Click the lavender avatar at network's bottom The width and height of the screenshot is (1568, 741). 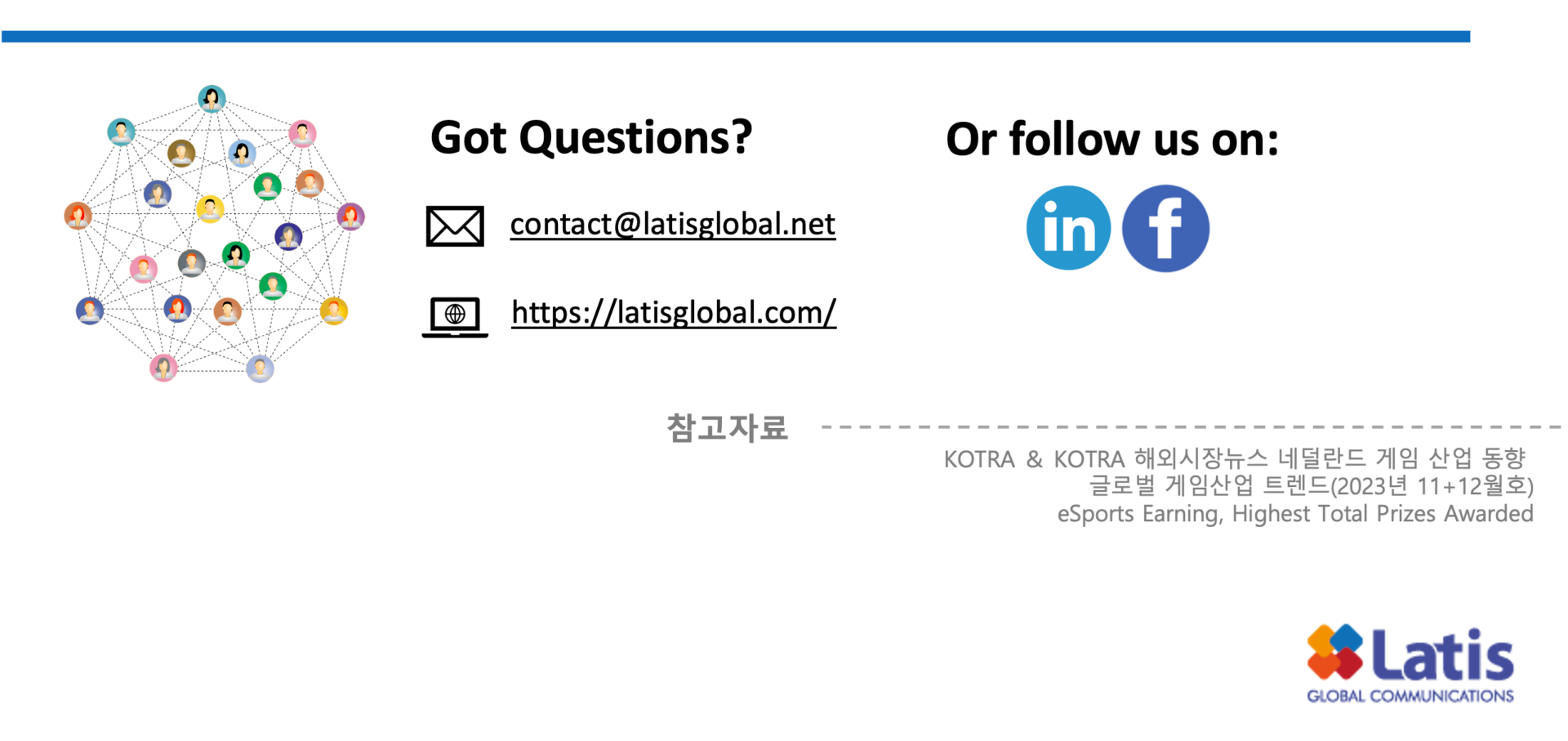[x=260, y=369]
